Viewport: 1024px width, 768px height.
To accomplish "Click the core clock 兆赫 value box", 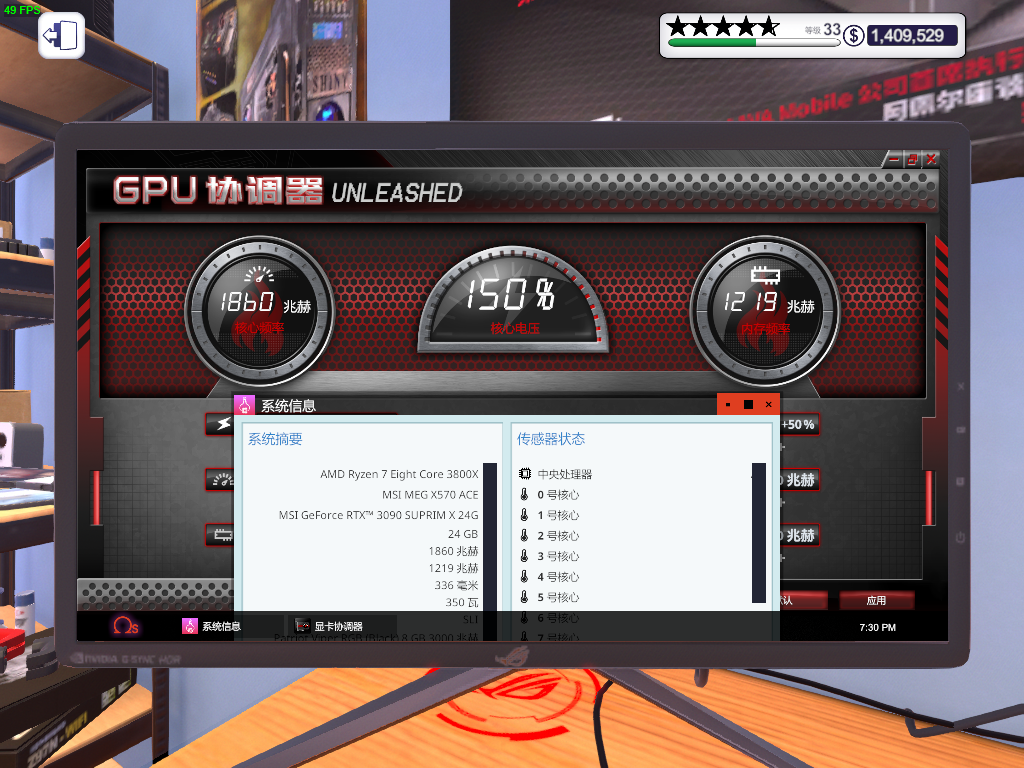I will click(x=799, y=480).
